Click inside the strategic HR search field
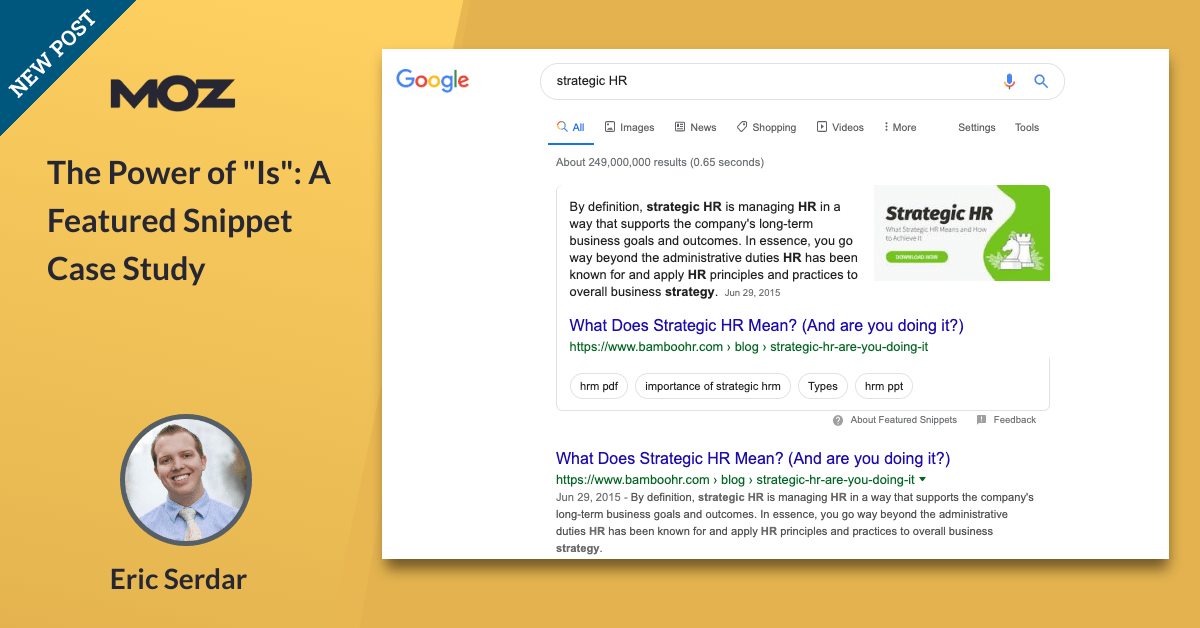The width and height of the screenshot is (1200, 628). [700, 81]
